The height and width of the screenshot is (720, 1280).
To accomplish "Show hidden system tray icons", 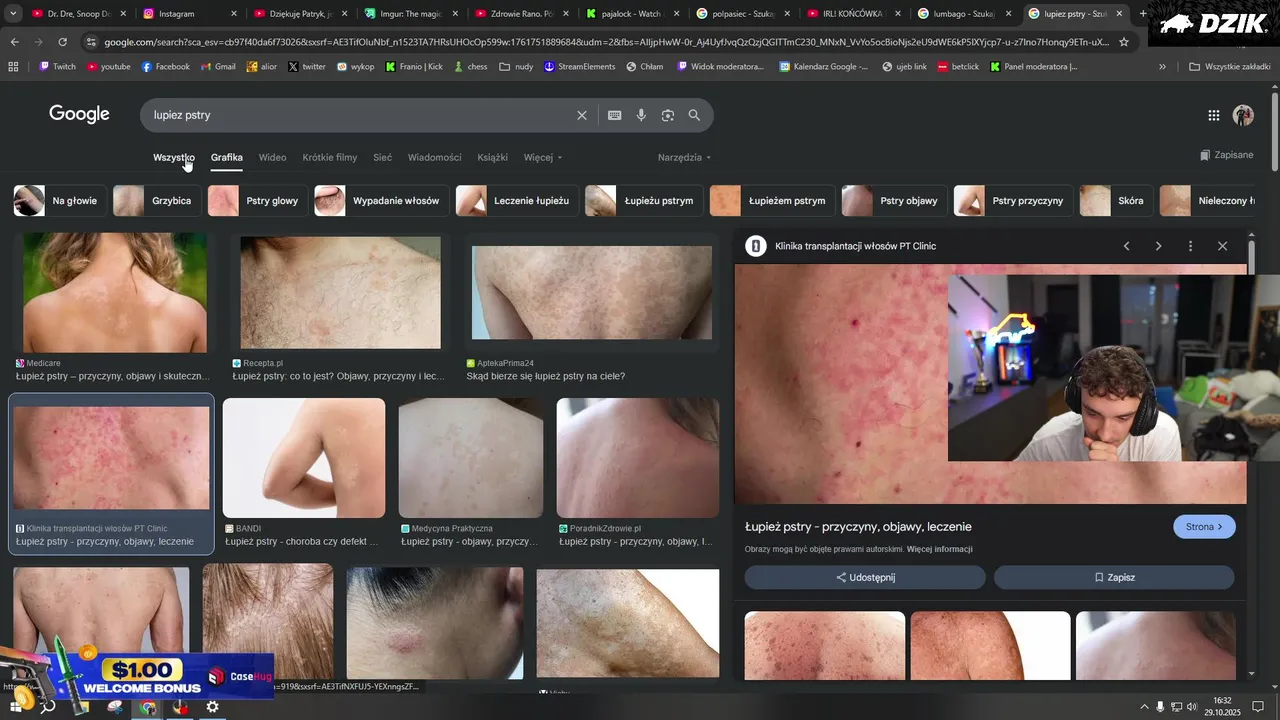I will [x=1144, y=707].
